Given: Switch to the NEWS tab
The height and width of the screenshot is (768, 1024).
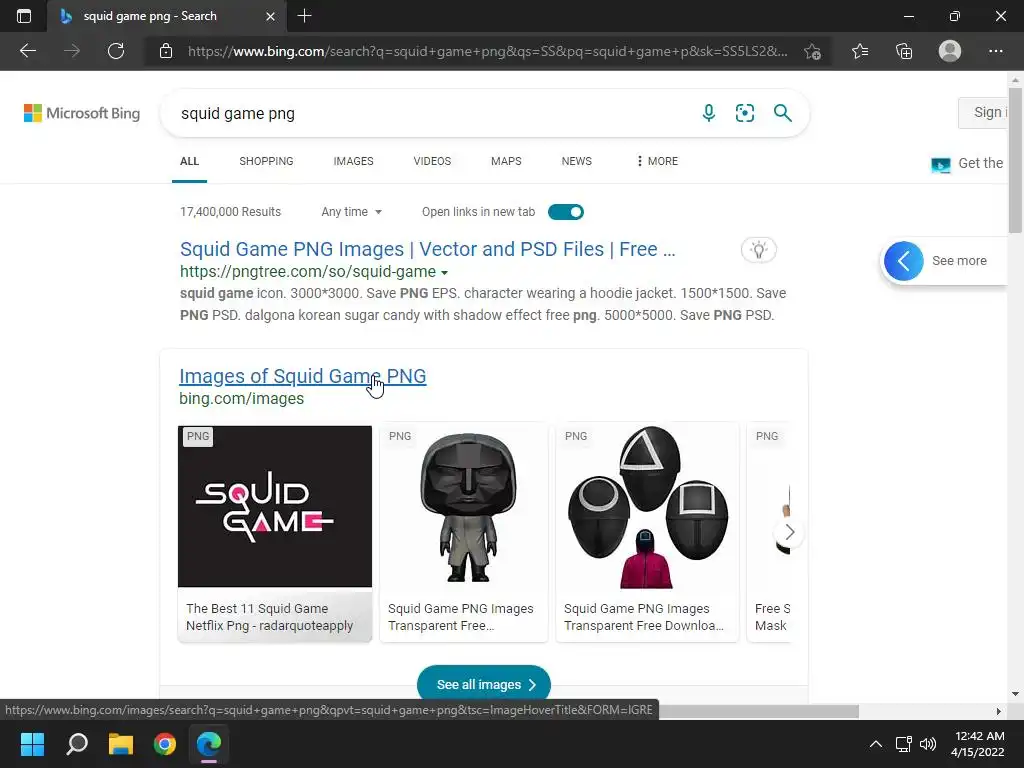Looking at the screenshot, I should [577, 161].
